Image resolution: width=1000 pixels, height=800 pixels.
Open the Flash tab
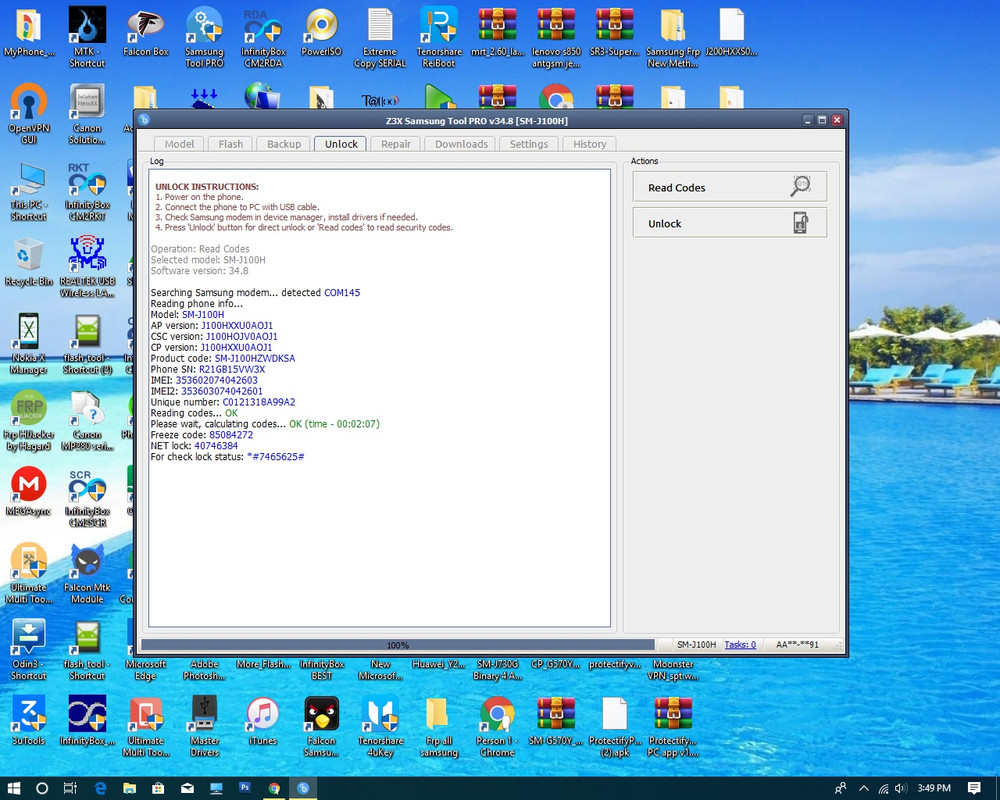coord(230,144)
